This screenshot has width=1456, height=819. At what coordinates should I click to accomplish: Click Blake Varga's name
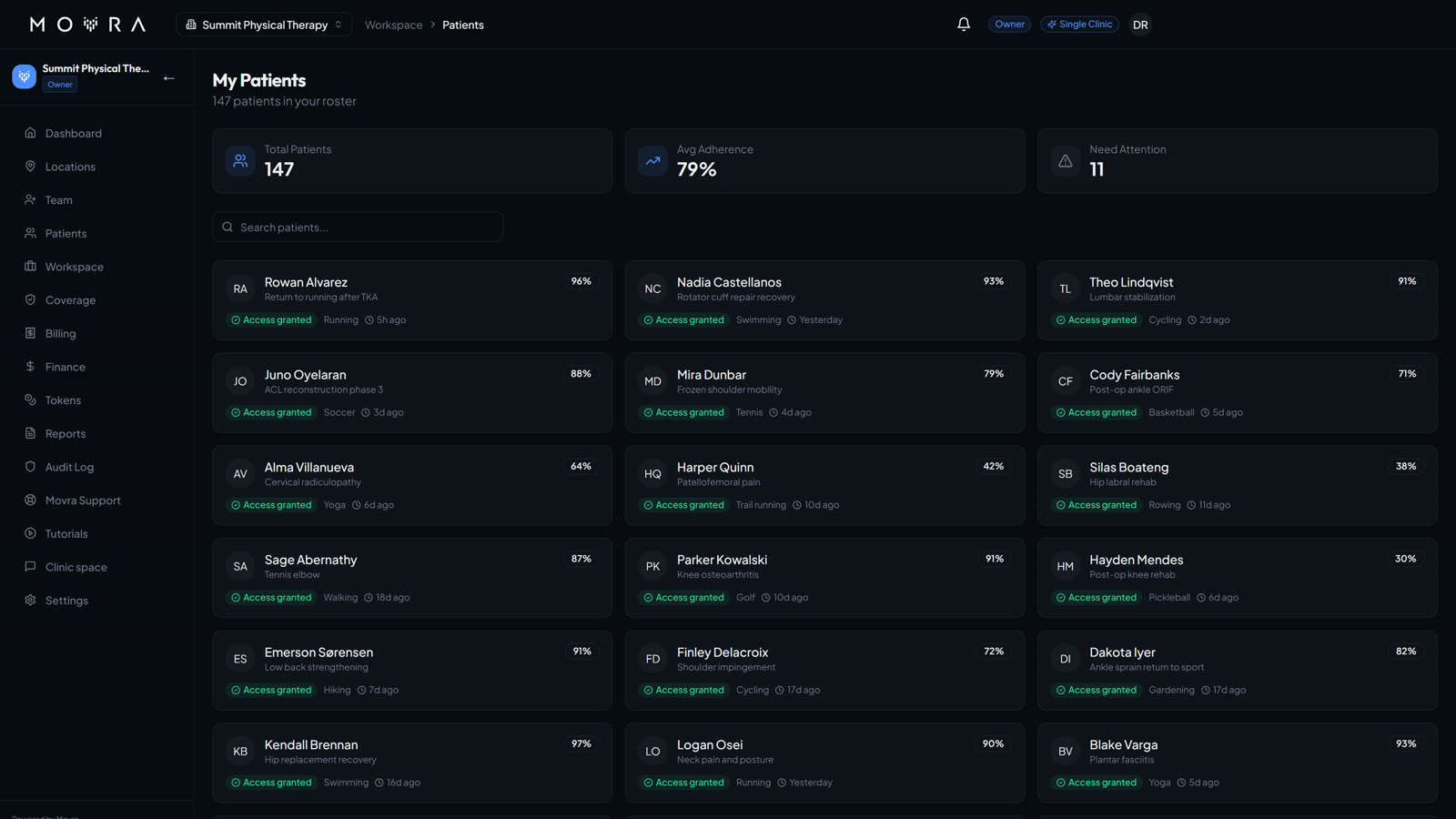tap(1124, 744)
